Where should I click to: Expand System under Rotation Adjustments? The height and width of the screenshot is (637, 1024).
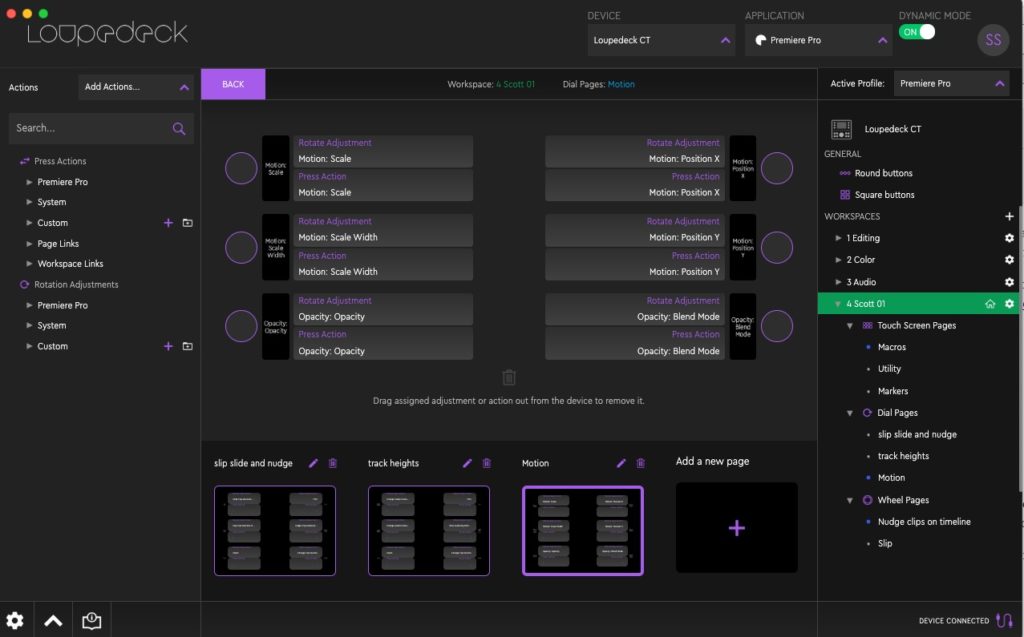coord(29,325)
